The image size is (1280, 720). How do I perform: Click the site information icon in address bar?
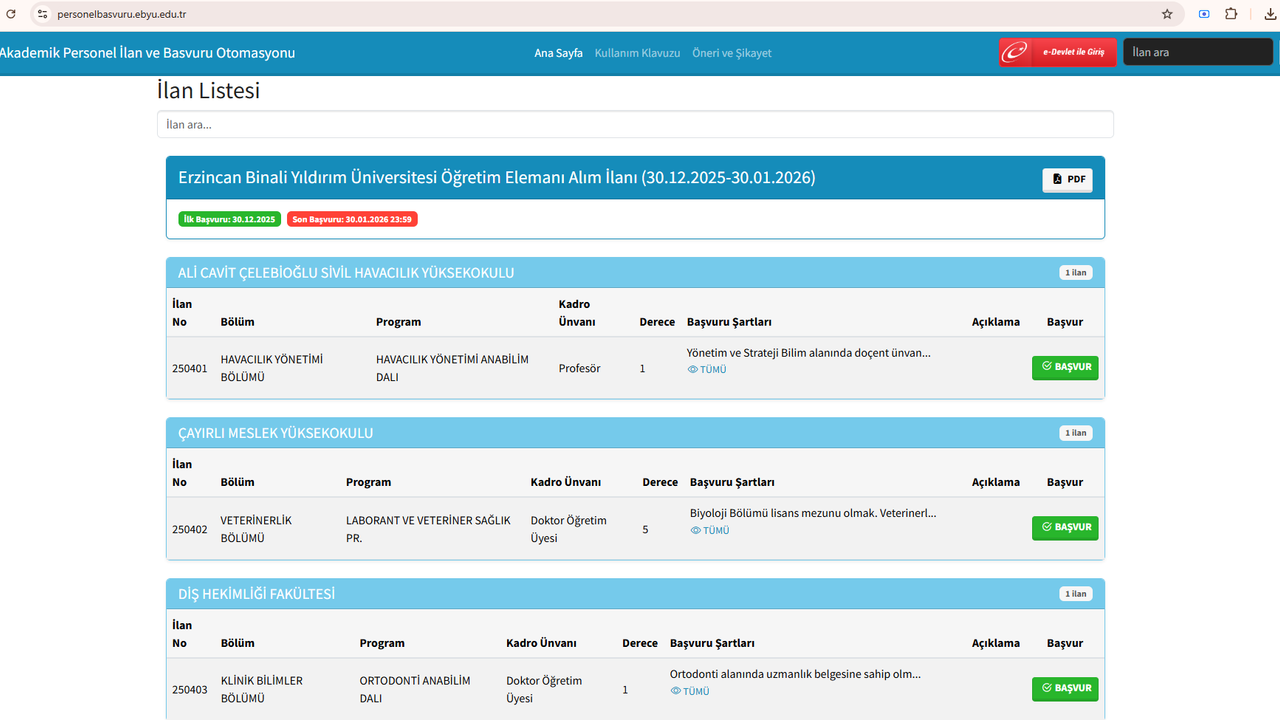pyautogui.click(x=42, y=14)
